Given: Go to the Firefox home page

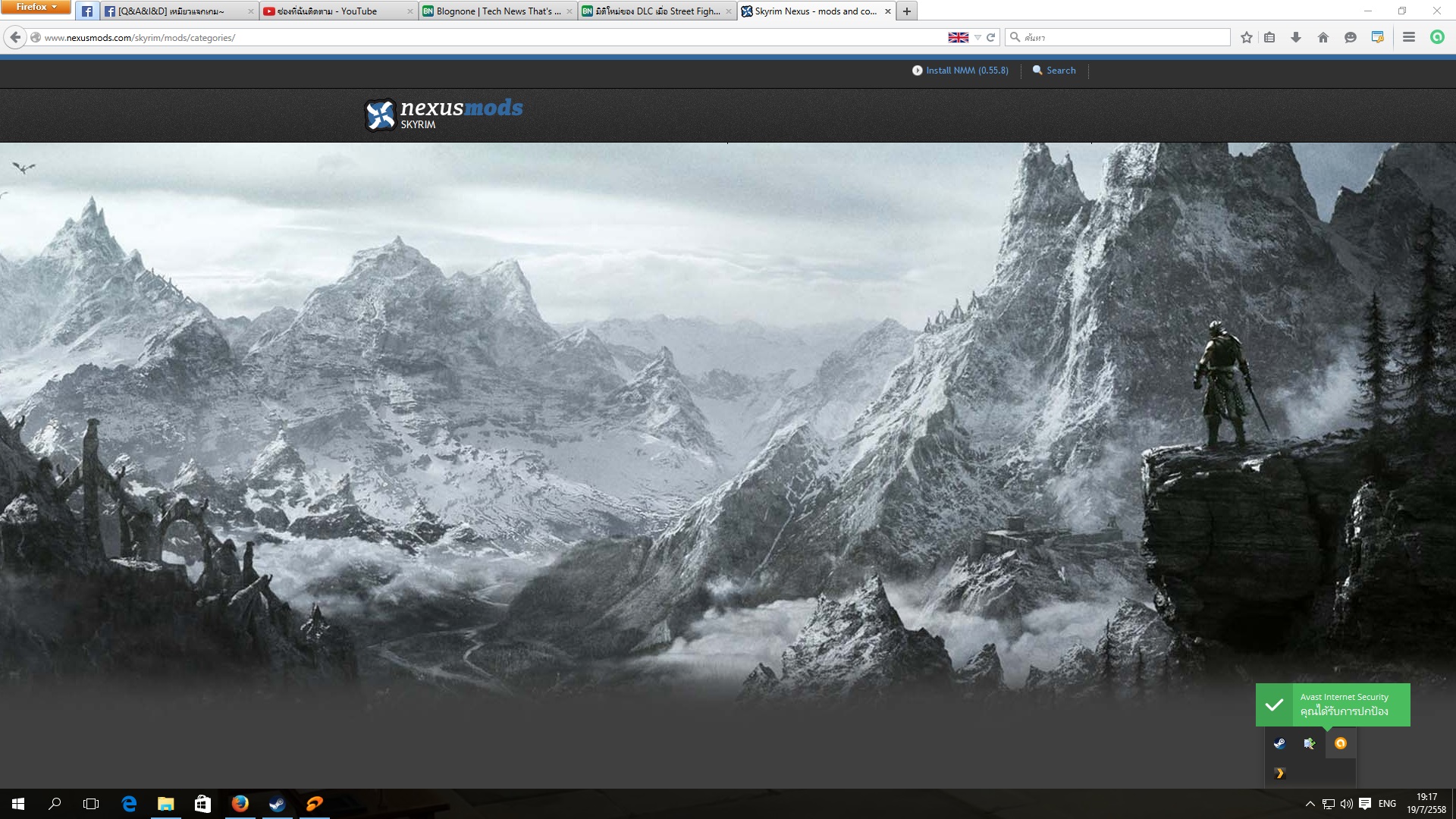Looking at the screenshot, I should click(x=1323, y=37).
